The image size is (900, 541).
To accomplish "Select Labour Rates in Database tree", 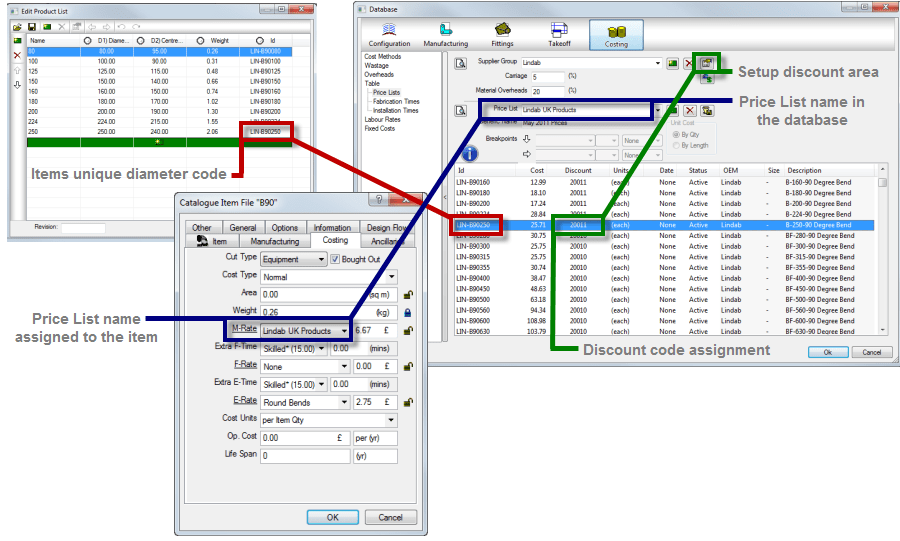I will tap(382, 119).
